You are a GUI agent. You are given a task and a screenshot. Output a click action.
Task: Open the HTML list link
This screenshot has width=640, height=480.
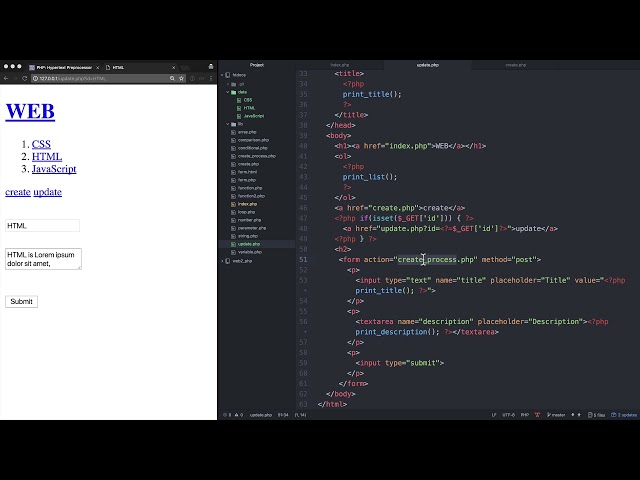tap(47, 156)
